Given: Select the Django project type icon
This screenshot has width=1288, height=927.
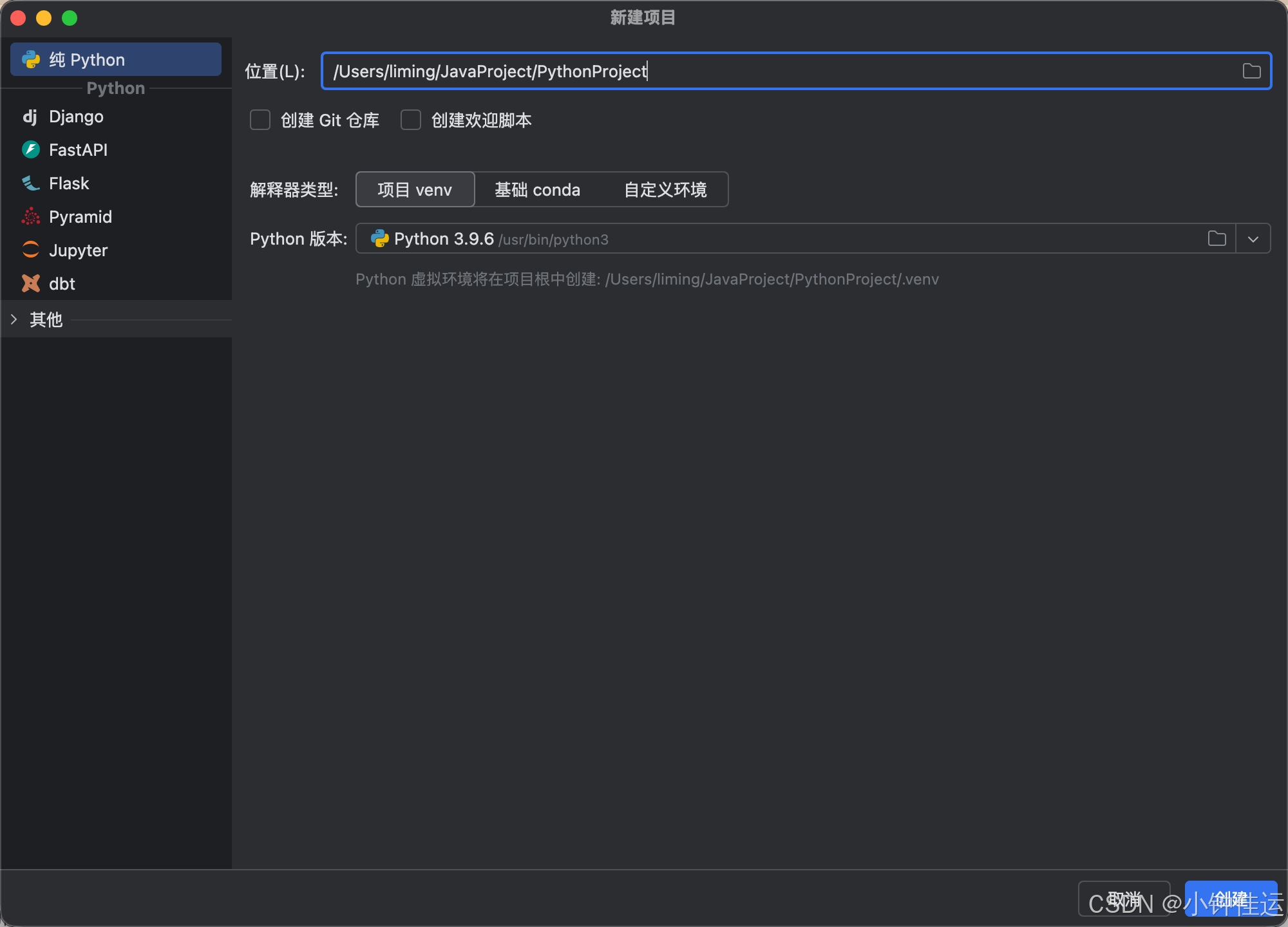Looking at the screenshot, I should (x=30, y=117).
